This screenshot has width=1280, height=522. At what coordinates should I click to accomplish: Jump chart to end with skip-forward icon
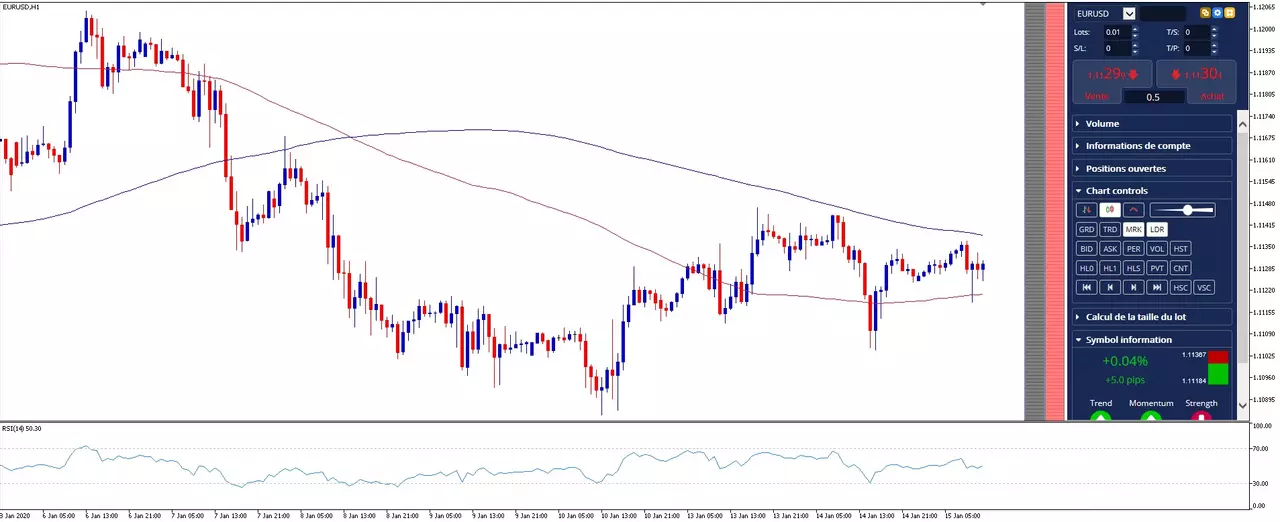coord(1157,287)
